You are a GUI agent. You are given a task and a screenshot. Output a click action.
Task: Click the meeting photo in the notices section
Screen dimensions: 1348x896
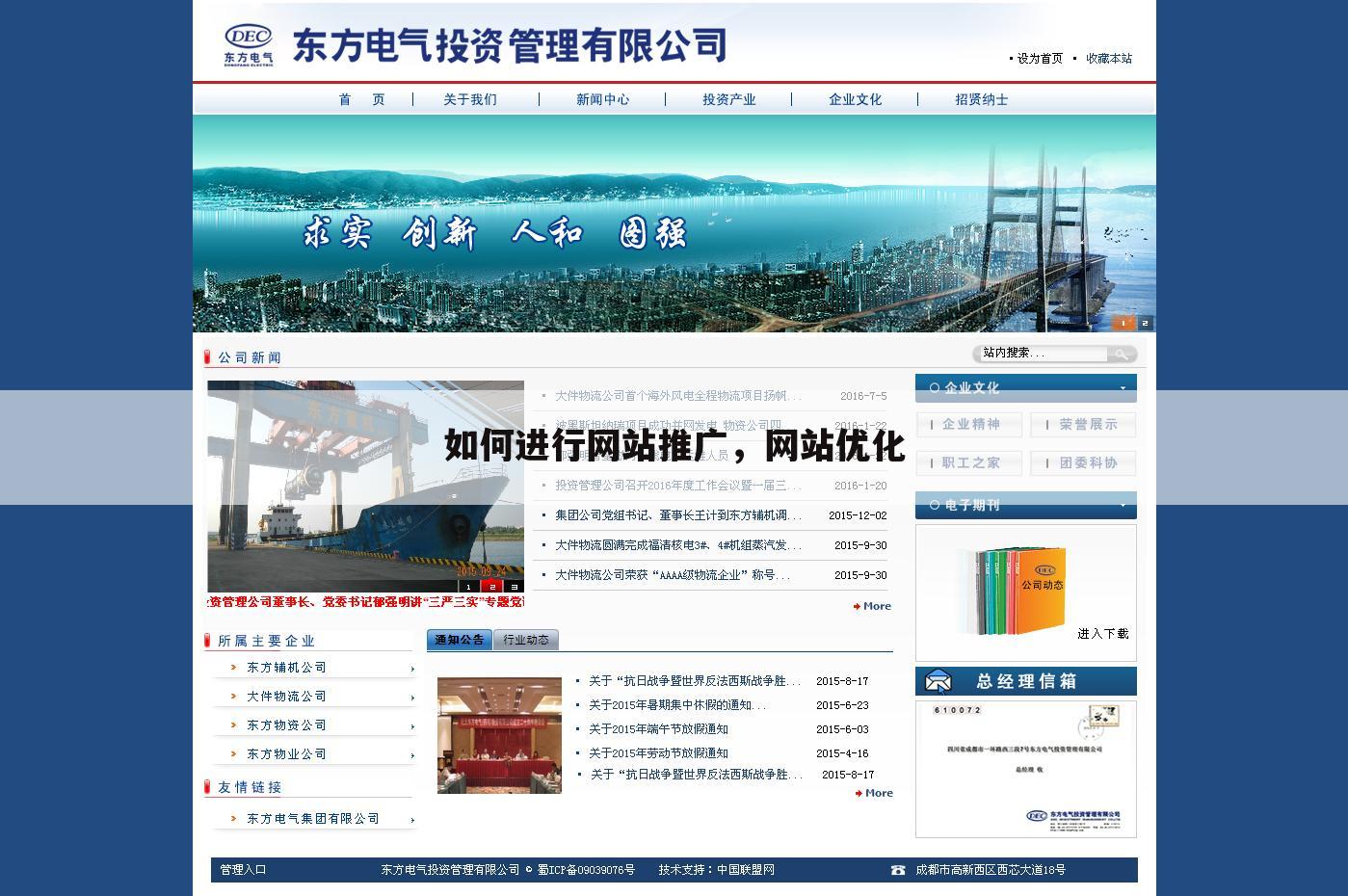(499, 735)
